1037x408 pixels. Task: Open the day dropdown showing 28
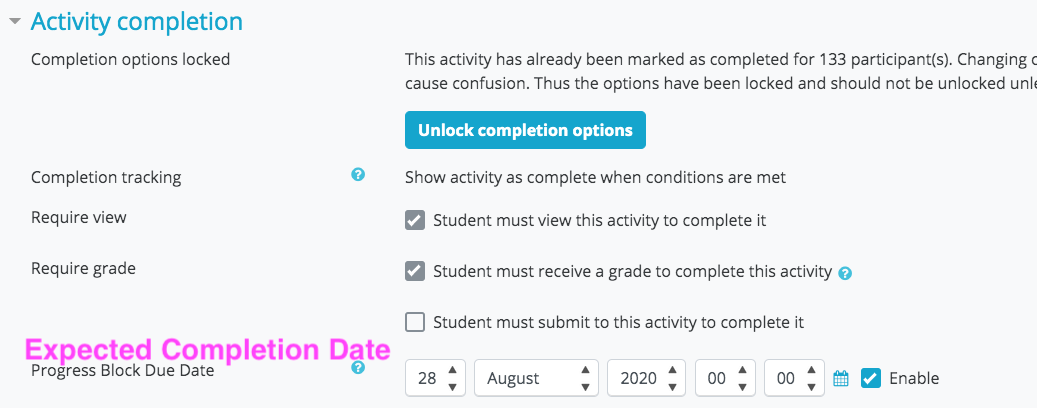[436, 378]
